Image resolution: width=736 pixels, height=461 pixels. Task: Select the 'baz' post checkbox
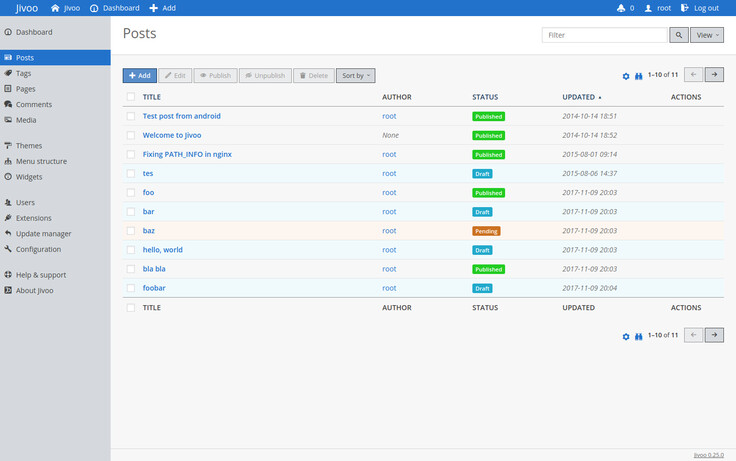[131, 231]
